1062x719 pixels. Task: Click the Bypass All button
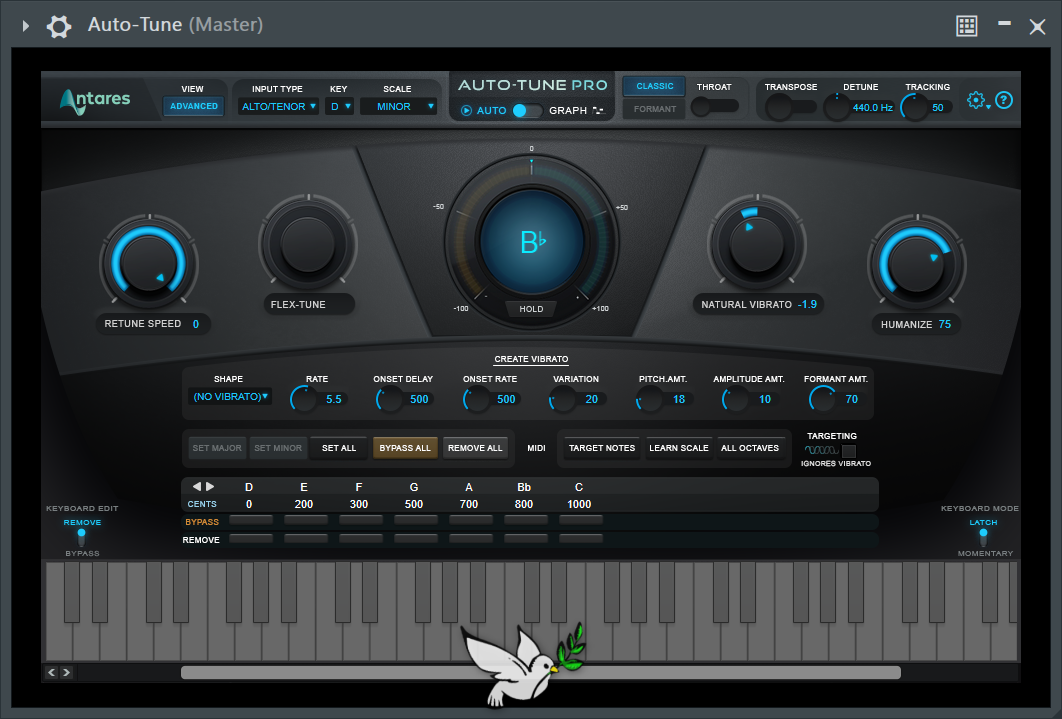click(405, 448)
